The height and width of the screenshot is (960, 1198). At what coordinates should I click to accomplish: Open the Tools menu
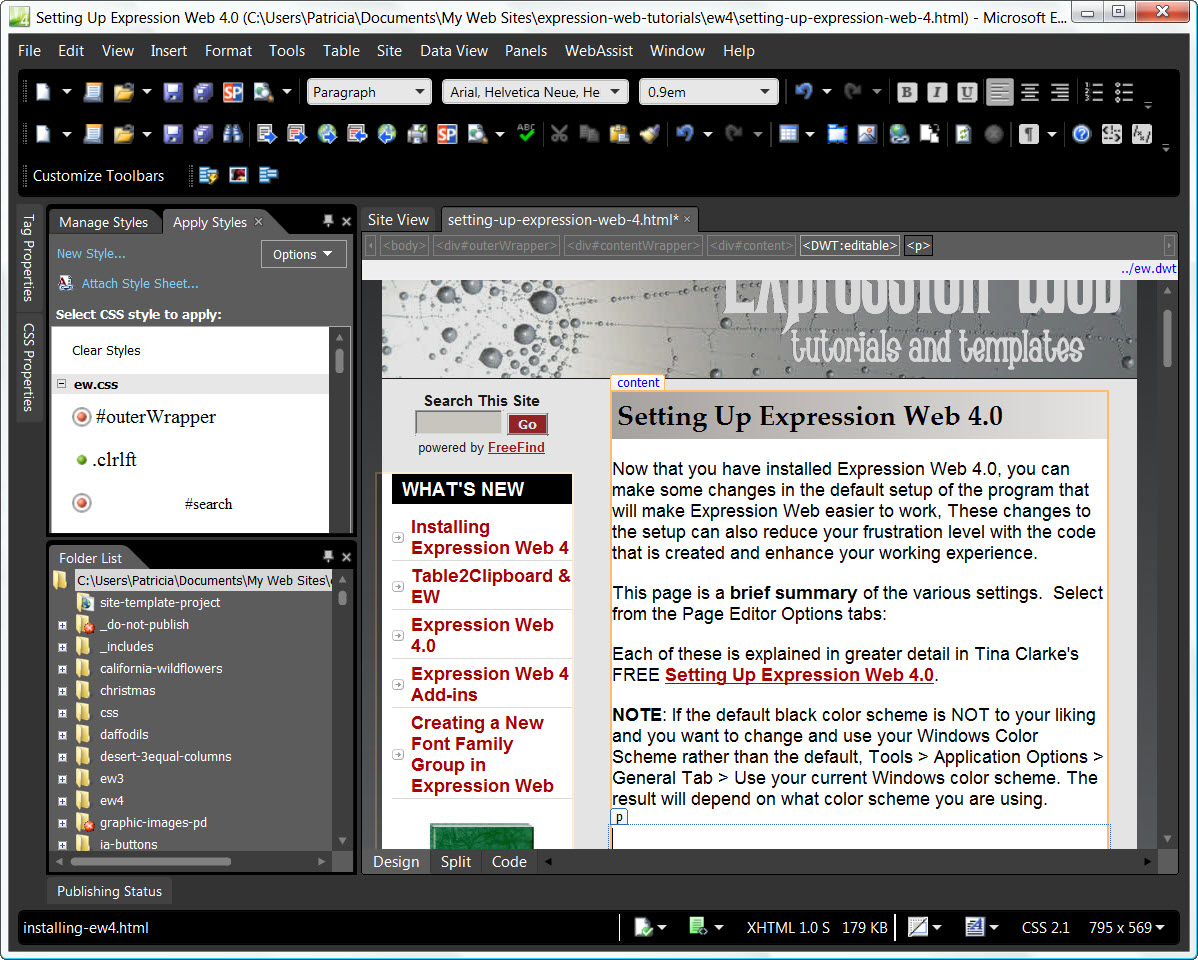coord(287,50)
